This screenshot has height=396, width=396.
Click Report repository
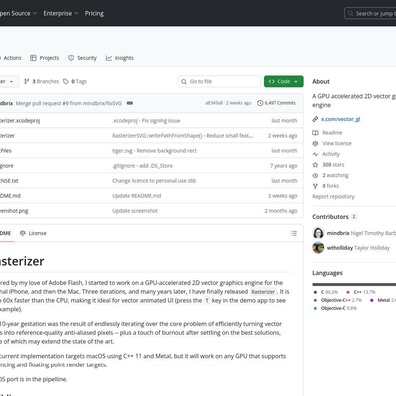tap(333, 197)
